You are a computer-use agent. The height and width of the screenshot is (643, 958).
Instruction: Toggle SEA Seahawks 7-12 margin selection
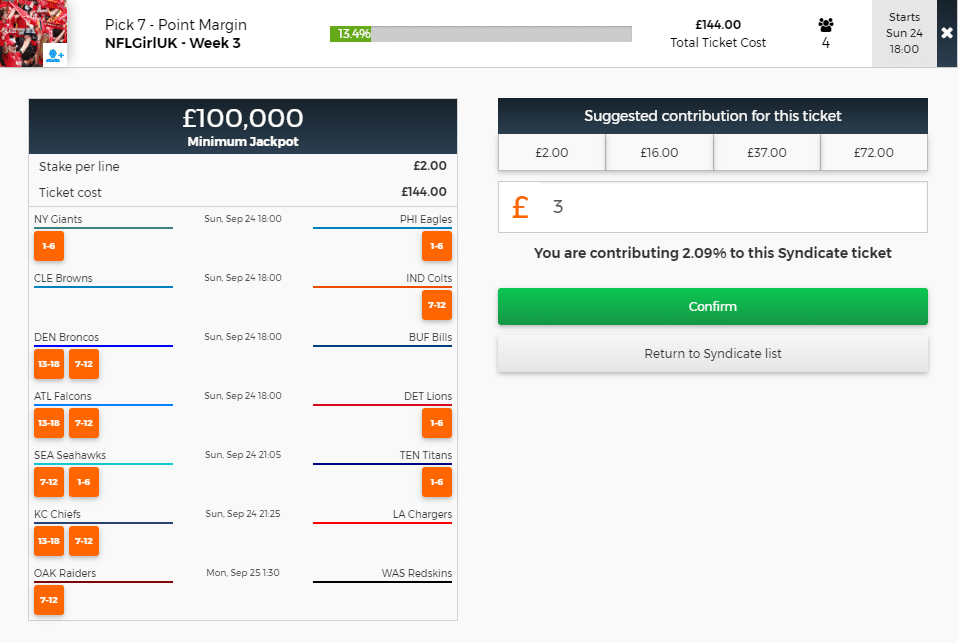tap(49, 482)
